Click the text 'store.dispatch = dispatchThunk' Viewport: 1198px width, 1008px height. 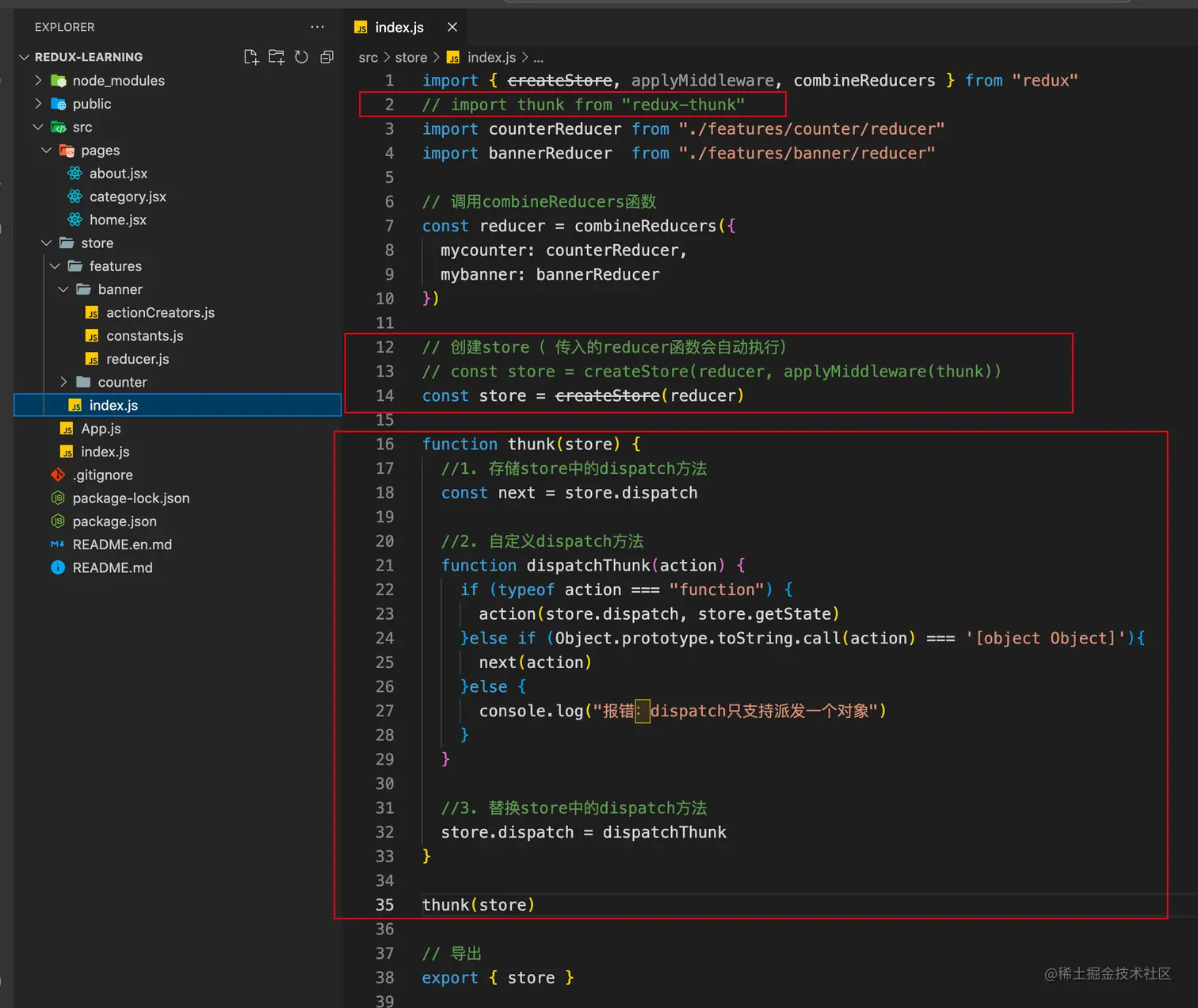coord(584,832)
